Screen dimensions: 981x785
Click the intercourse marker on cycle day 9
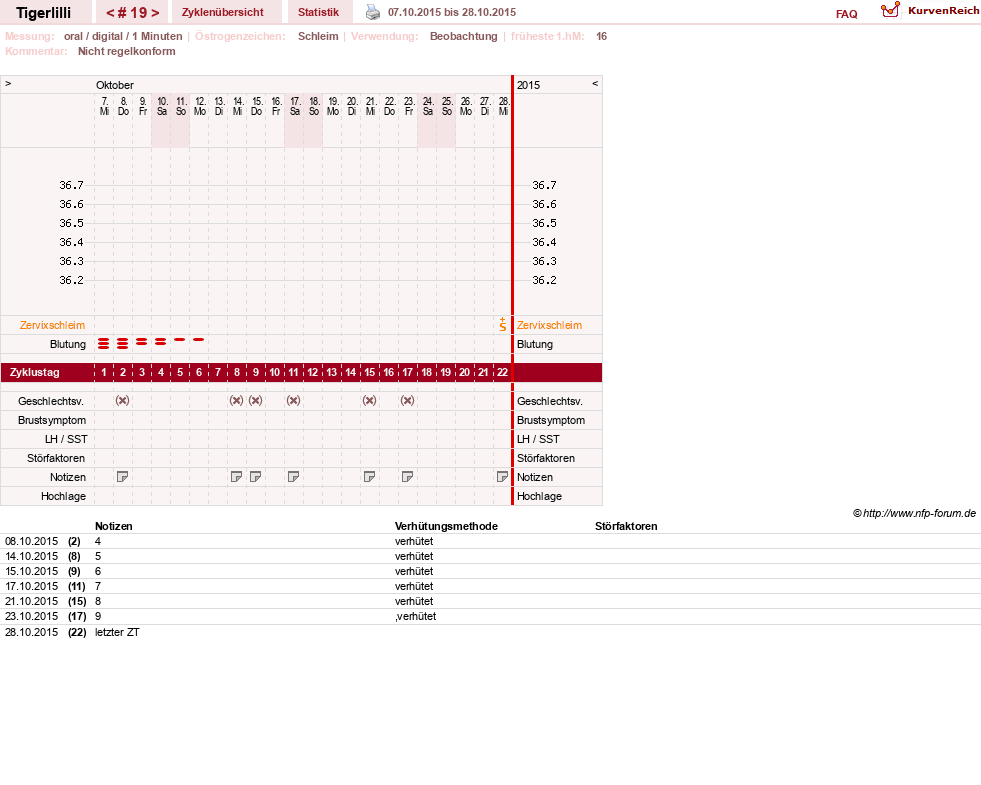tap(255, 400)
